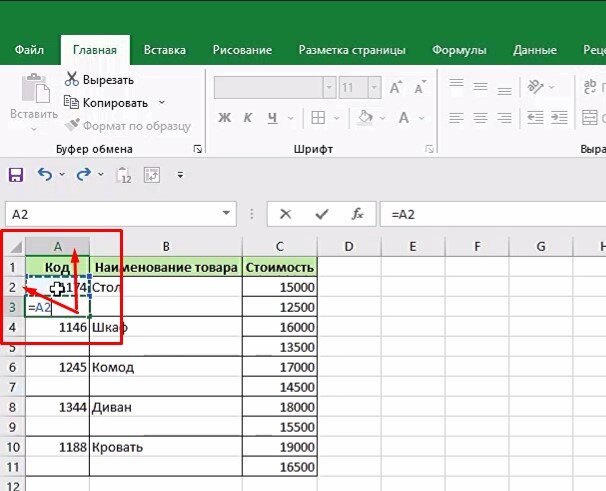This screenshot has height=491, width=606.
Task: Open the Font settings dialog launcher
Action: tap(429, 149)
